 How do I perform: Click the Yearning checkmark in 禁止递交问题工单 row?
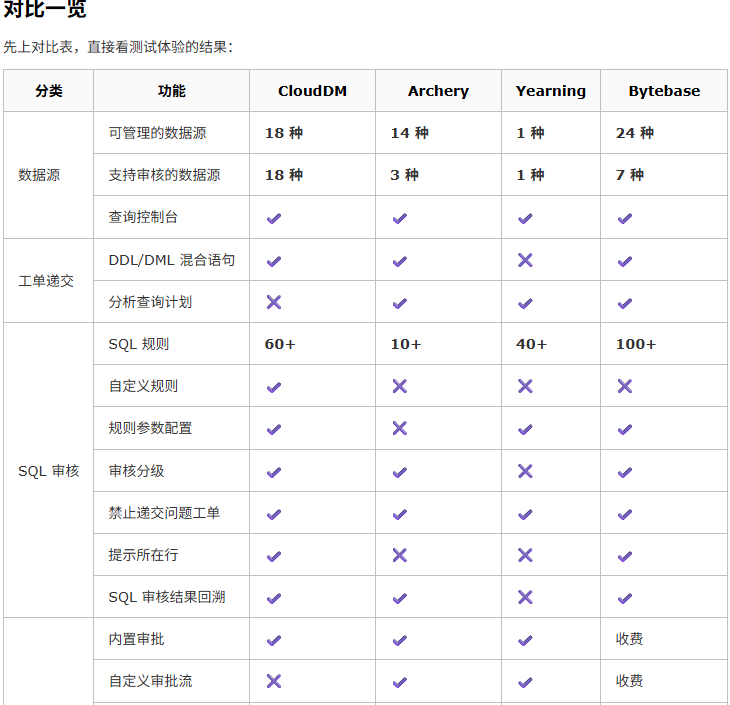[525, 514]
